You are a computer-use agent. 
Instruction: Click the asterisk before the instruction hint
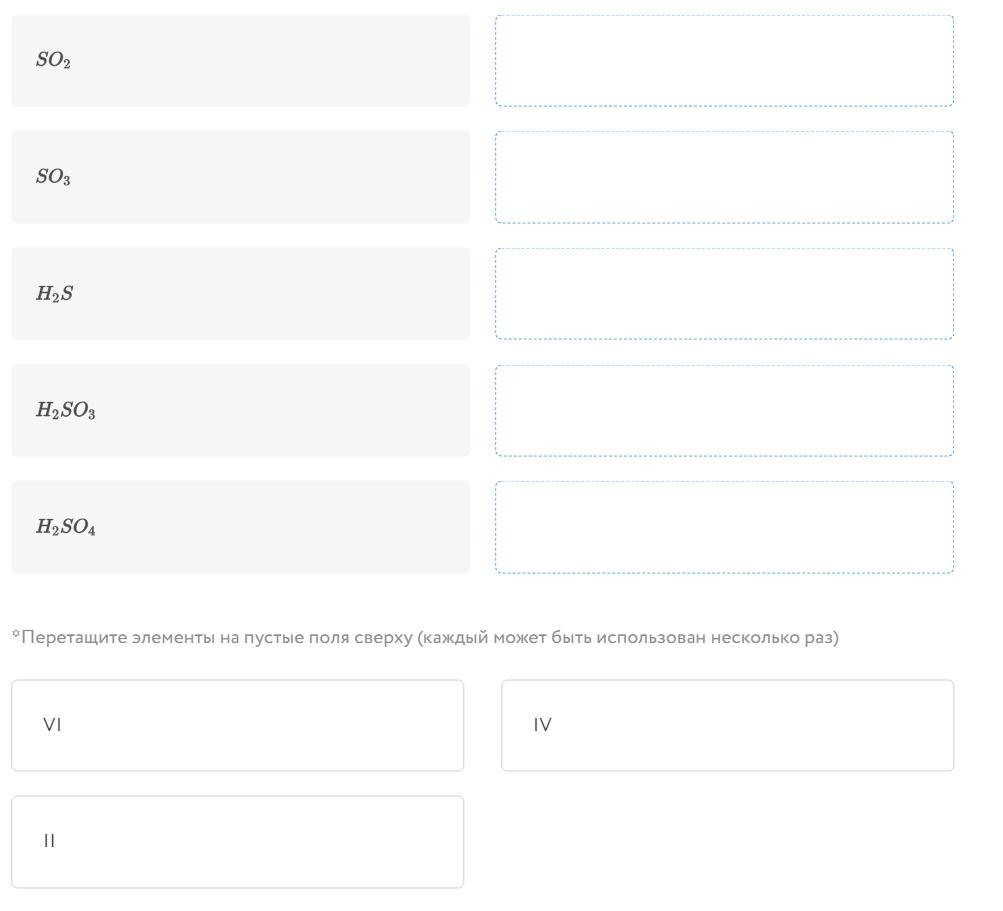tap(16, 633)
